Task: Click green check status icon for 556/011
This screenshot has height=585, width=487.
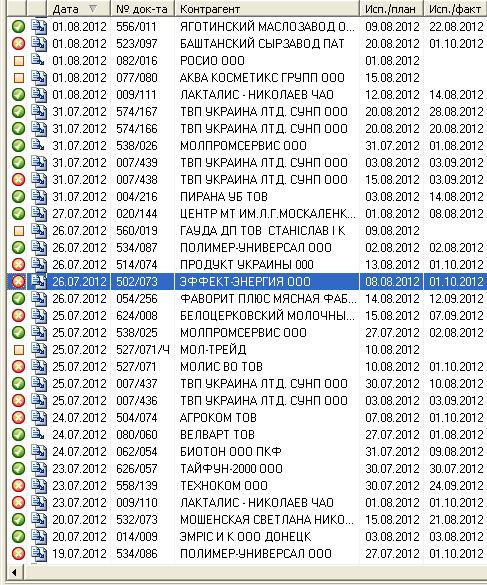Action: point(18,26)
